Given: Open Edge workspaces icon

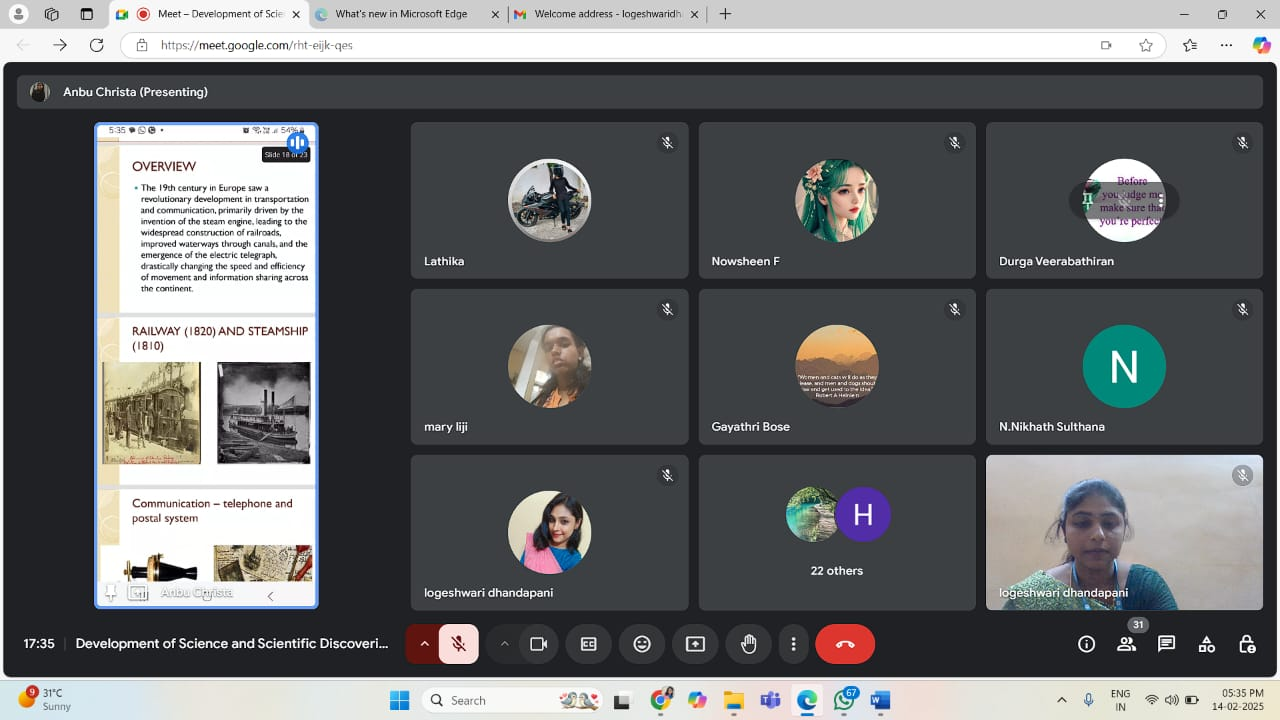Looking at the screenshot, I should click(52, 14).
